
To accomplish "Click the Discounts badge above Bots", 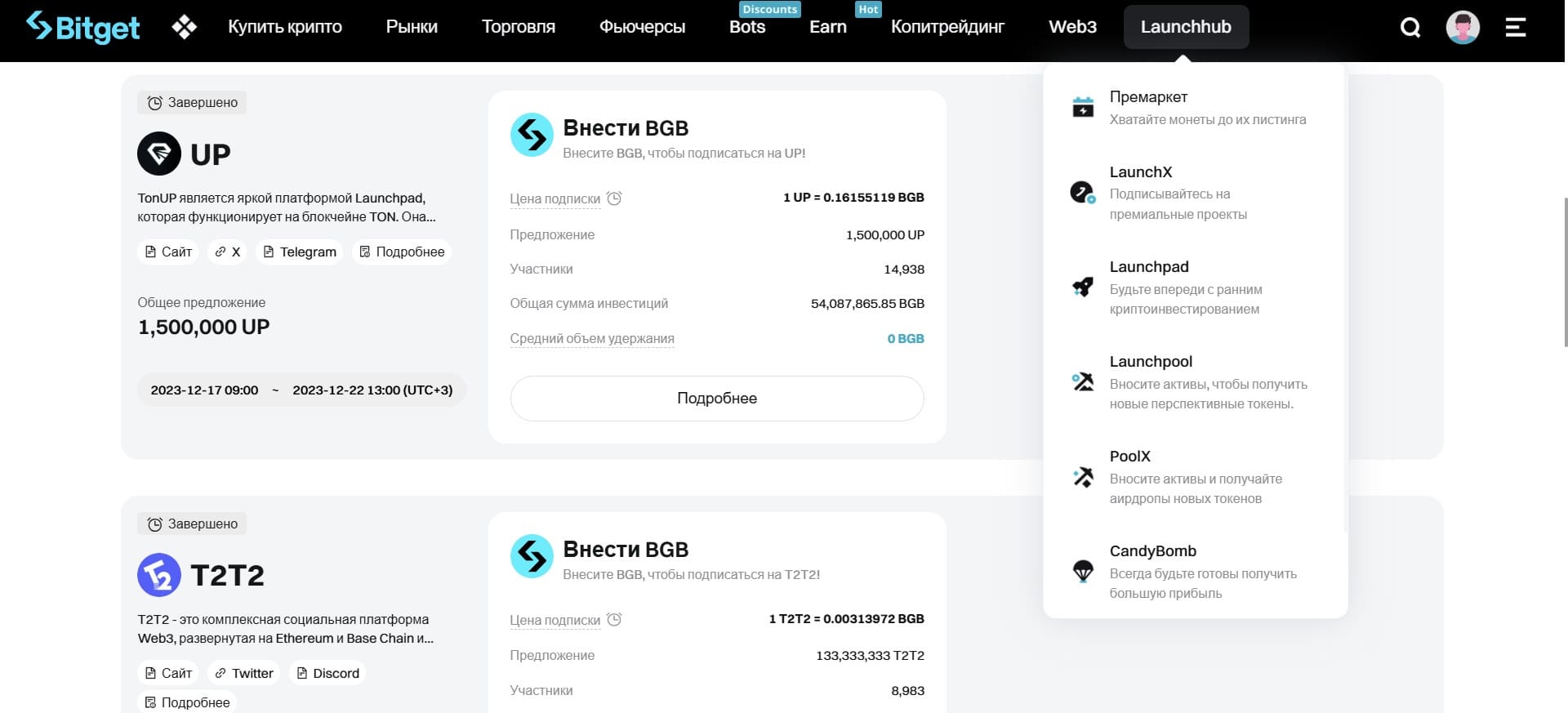I will pyautogui.click(x=770, y=9).
